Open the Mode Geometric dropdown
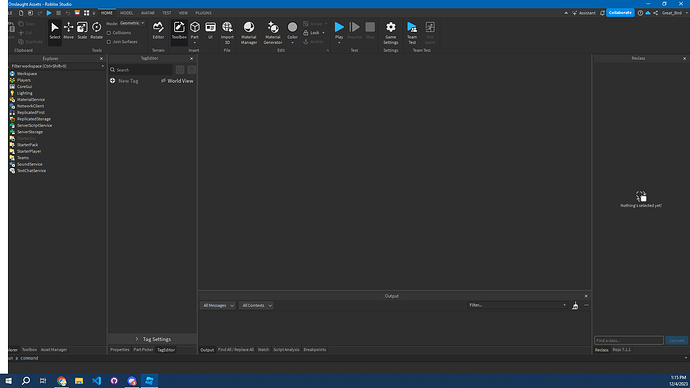The width and height of the screenshot is (690, 388). click(x=132, y=23)
